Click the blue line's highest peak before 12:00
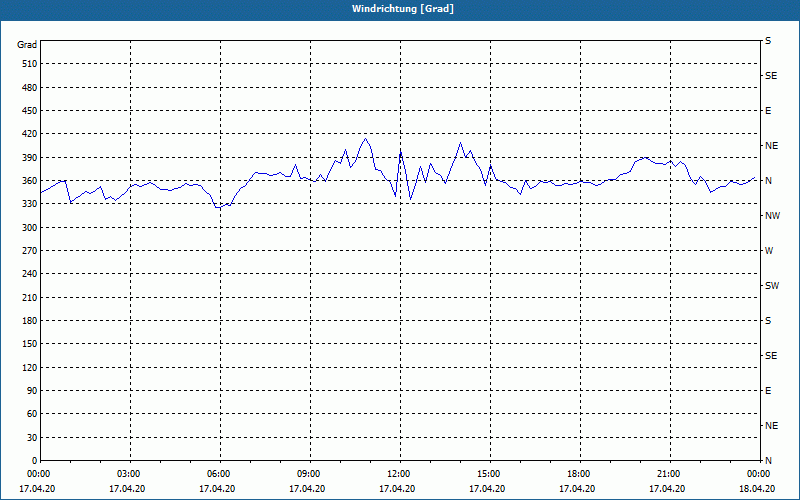800x500 pixels. pos(365,139)
